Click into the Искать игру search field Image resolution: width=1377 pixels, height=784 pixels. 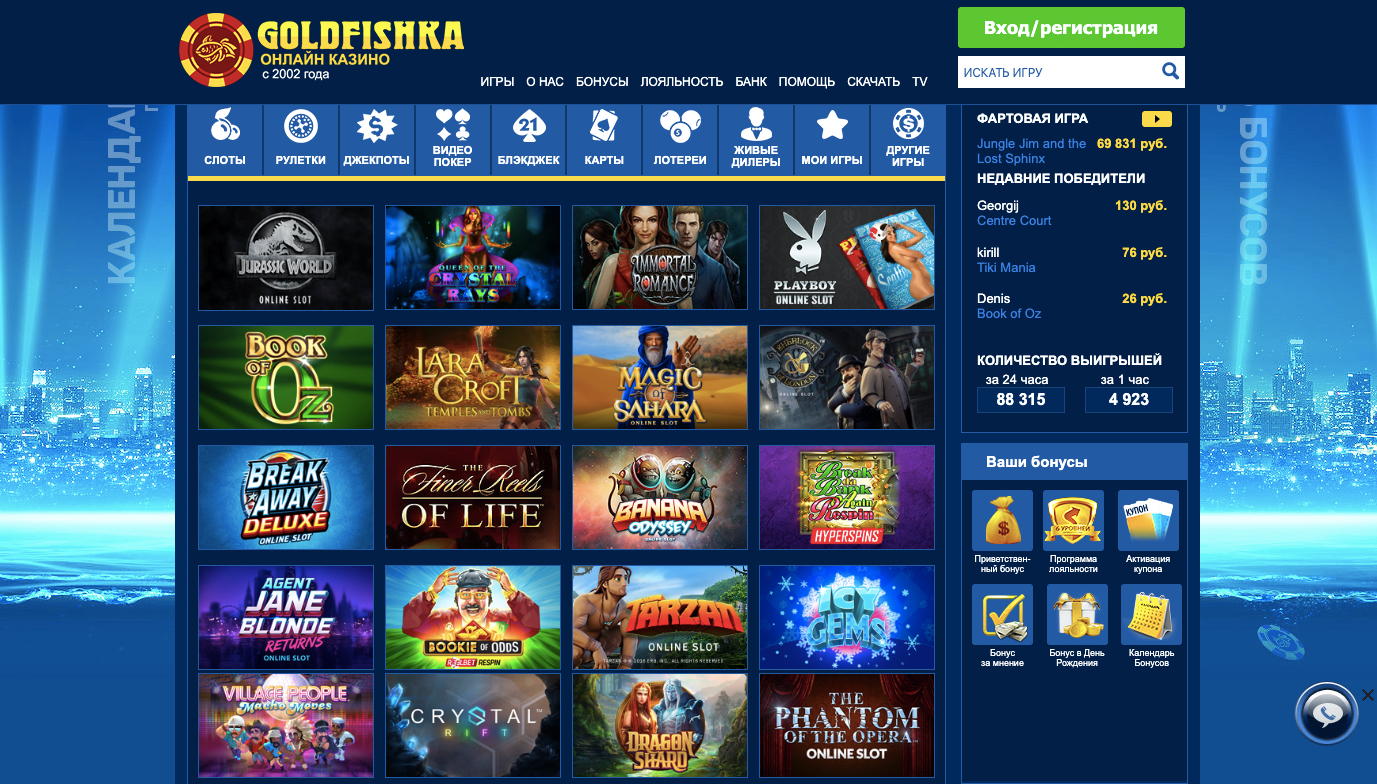(1058, 72)
